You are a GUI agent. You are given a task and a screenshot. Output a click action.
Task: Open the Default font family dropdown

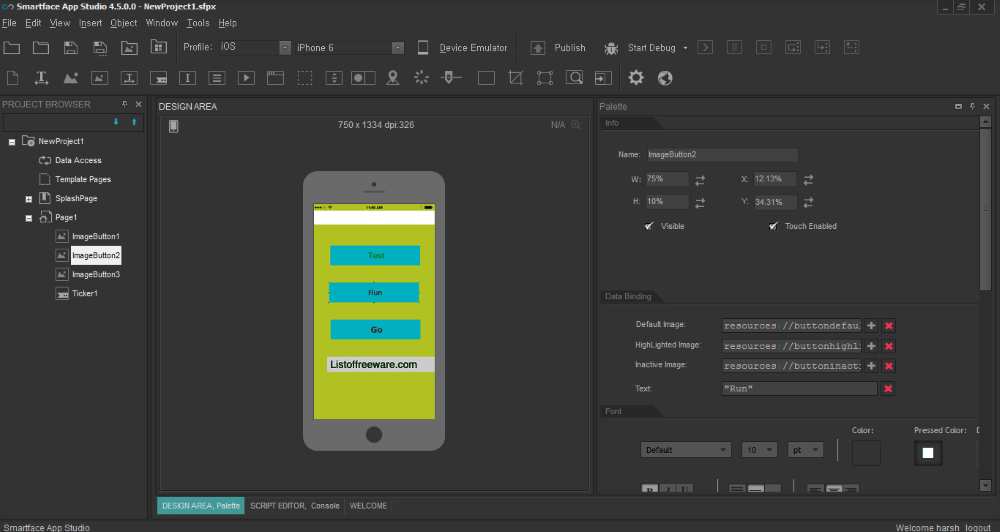tap(686, 450)
